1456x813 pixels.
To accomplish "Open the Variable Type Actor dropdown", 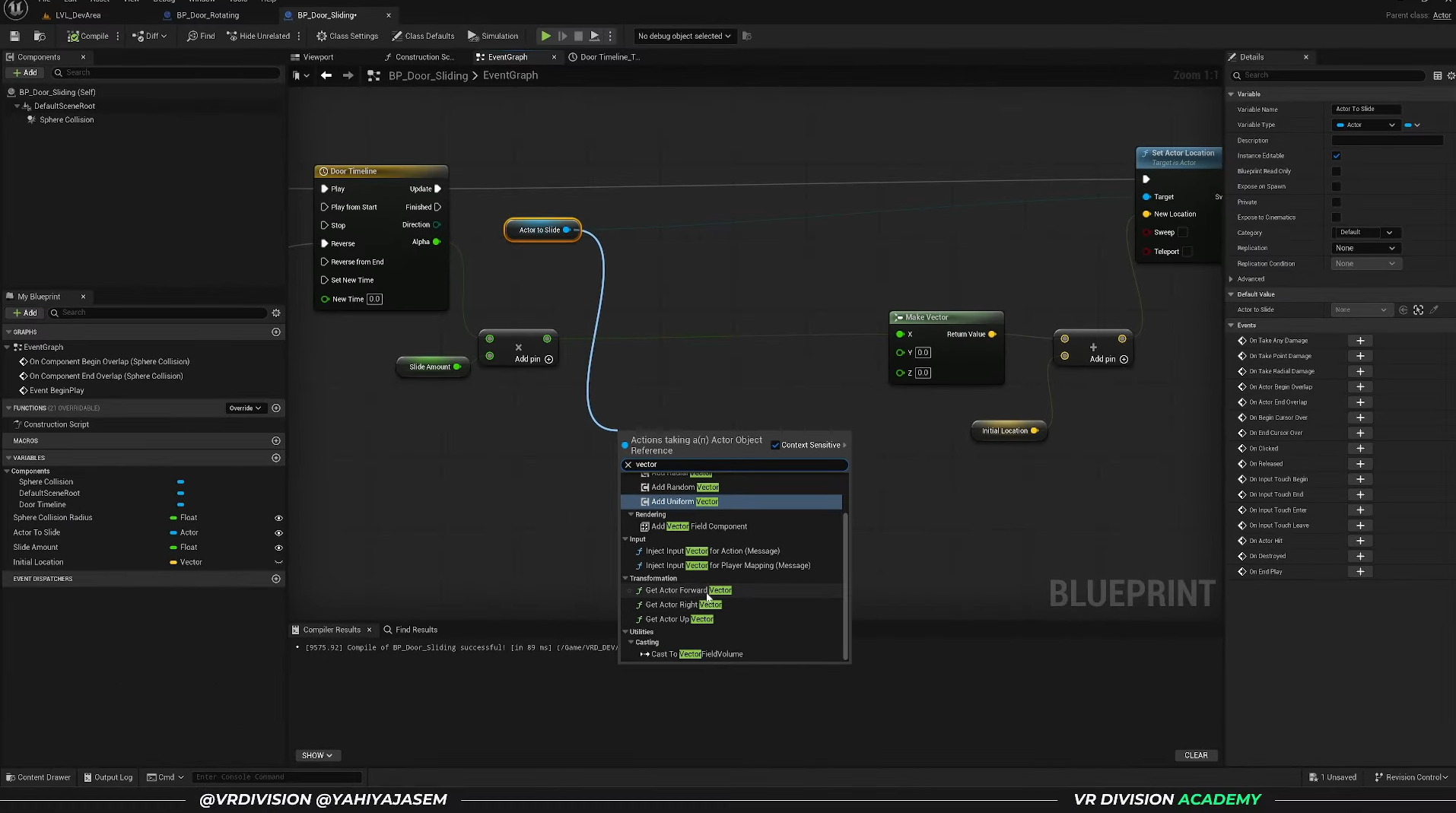I will click(1366, 125).
